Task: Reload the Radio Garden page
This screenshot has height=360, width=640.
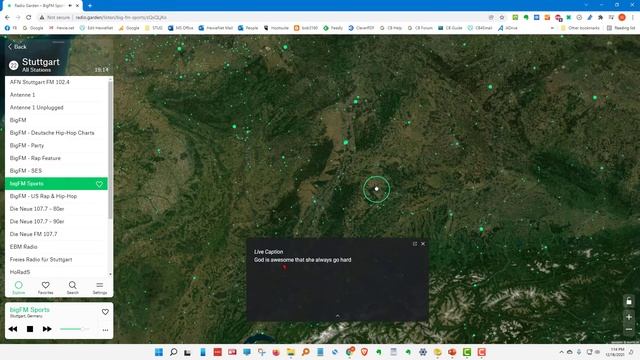Action: [29, 18]
